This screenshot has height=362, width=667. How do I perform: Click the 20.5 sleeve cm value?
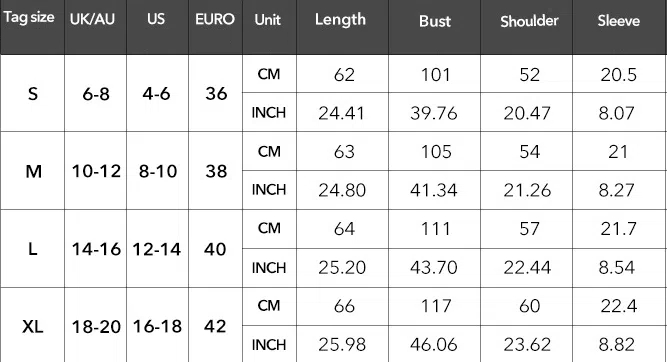(x=619, y=75)
